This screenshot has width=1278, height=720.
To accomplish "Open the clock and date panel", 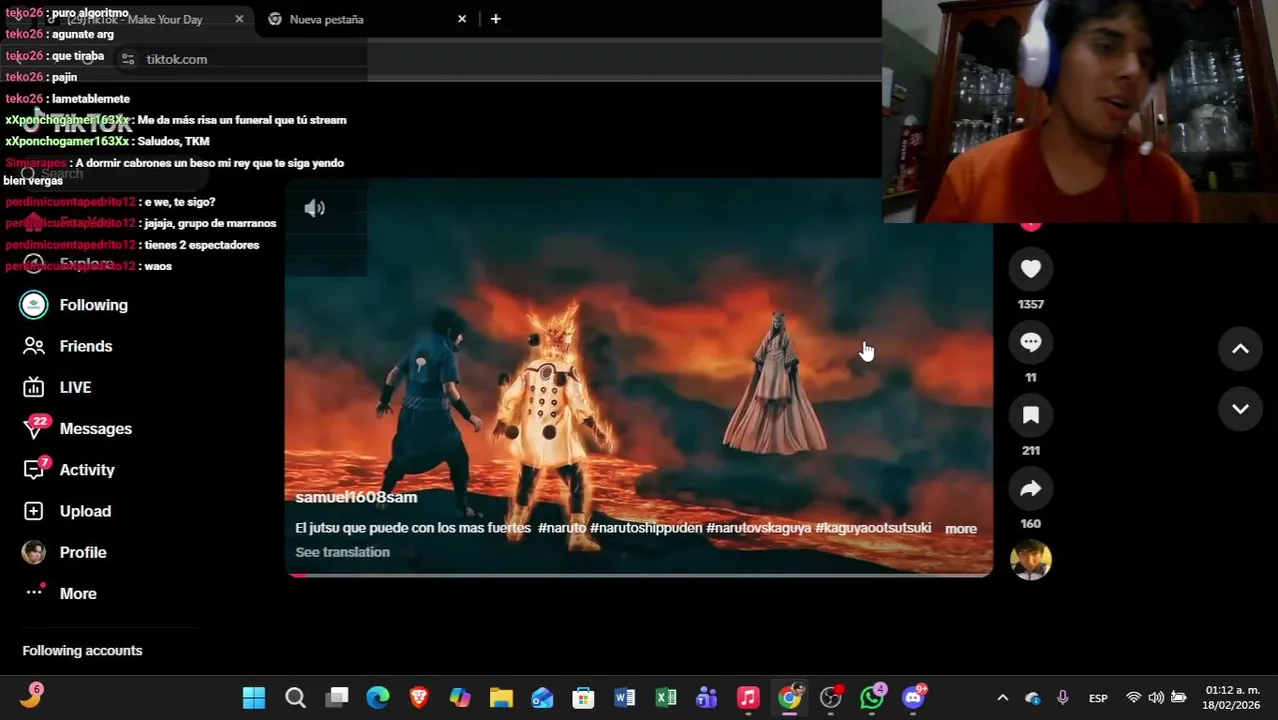I will [x=1232, y=698].
